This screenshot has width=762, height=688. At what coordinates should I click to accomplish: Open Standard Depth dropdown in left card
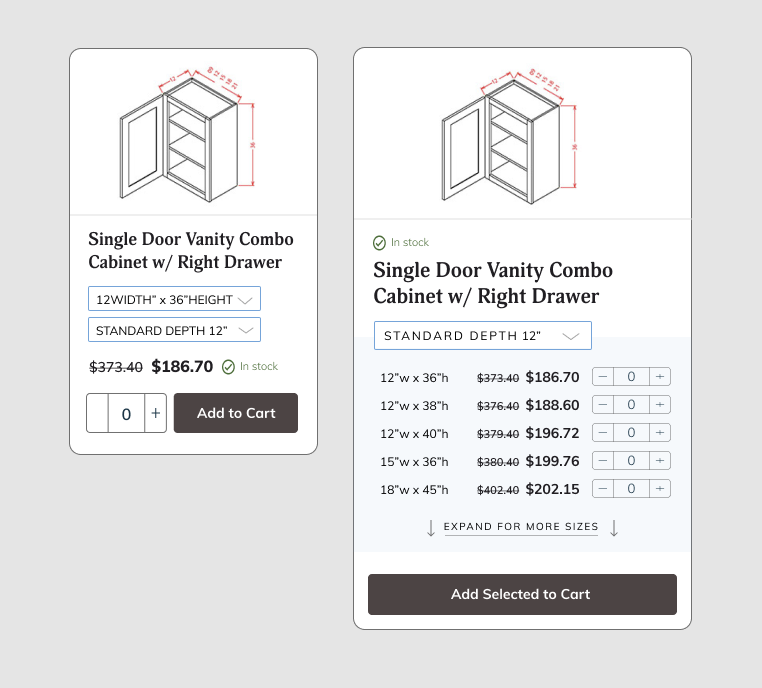point(174,330)
